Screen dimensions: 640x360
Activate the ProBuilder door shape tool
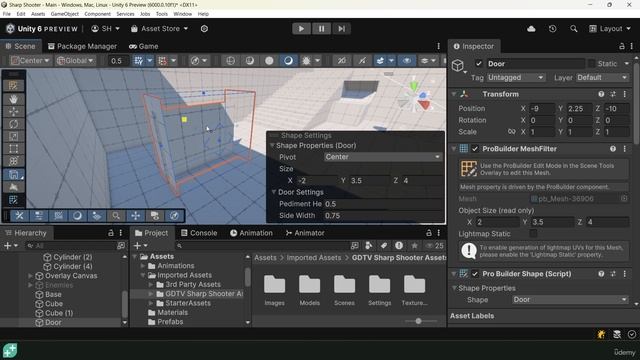(x=13, y=175)
